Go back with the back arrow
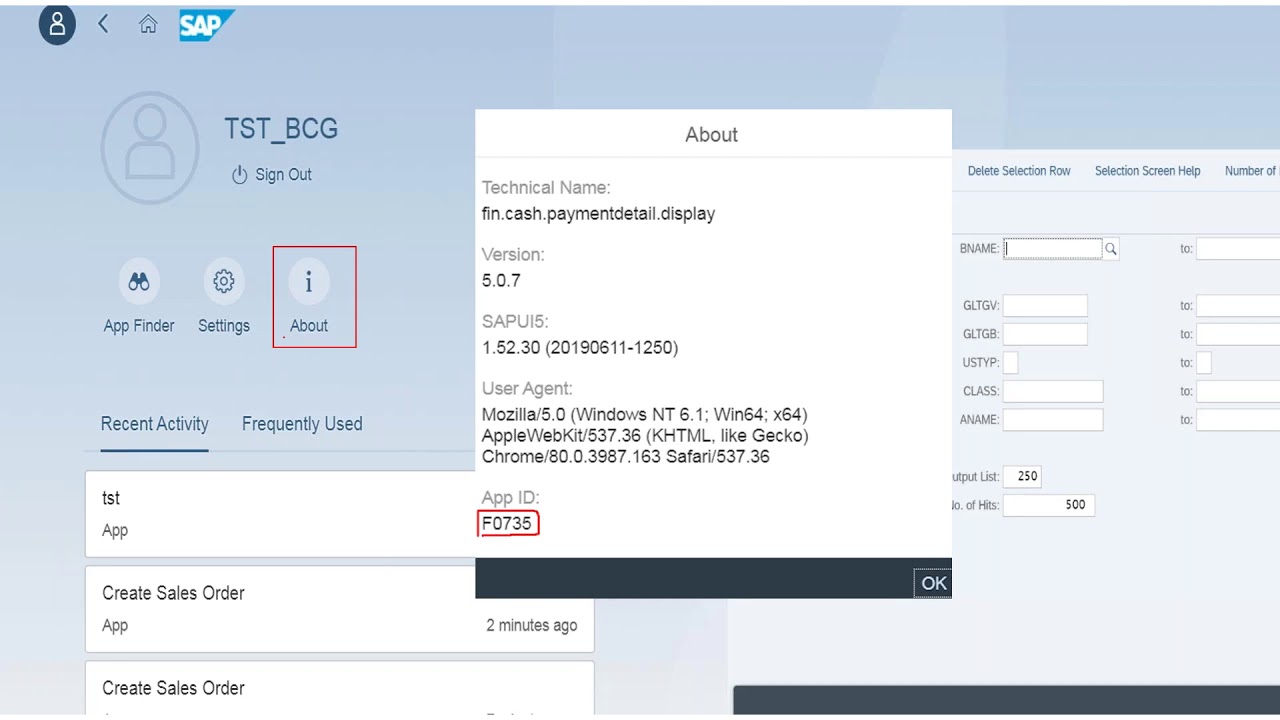The image size is (1280, 720). pyautogui.click(x=103, y=25)
